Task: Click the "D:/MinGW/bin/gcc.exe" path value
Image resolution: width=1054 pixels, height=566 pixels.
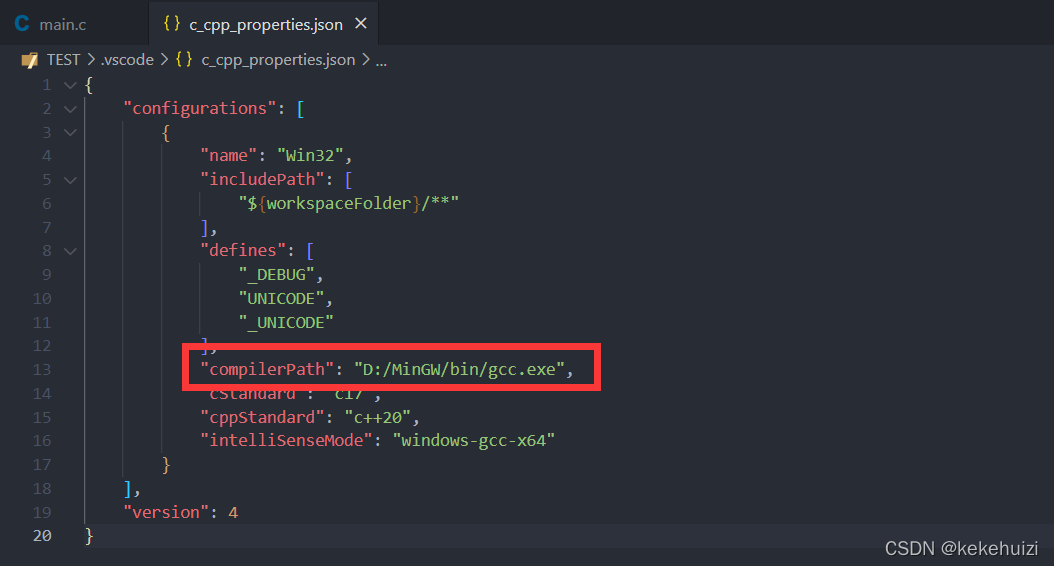Action: point(459,369)
